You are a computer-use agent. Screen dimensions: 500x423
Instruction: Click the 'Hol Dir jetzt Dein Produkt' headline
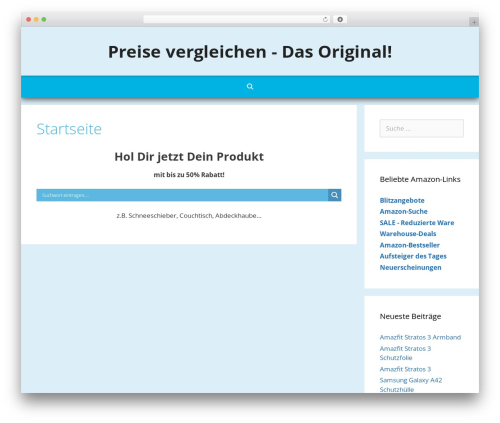189,157
